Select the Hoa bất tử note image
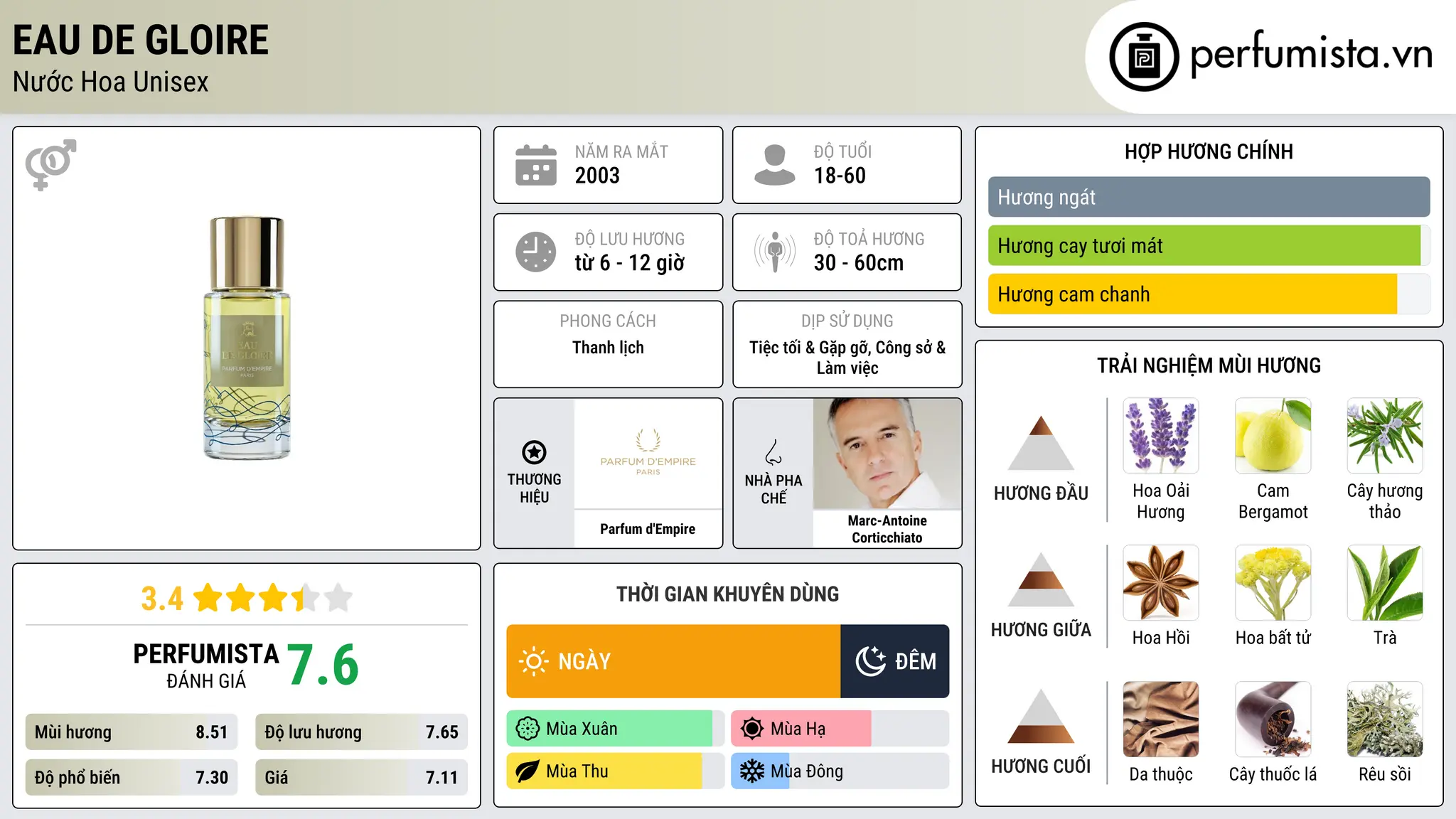 tap(1273, 583)
